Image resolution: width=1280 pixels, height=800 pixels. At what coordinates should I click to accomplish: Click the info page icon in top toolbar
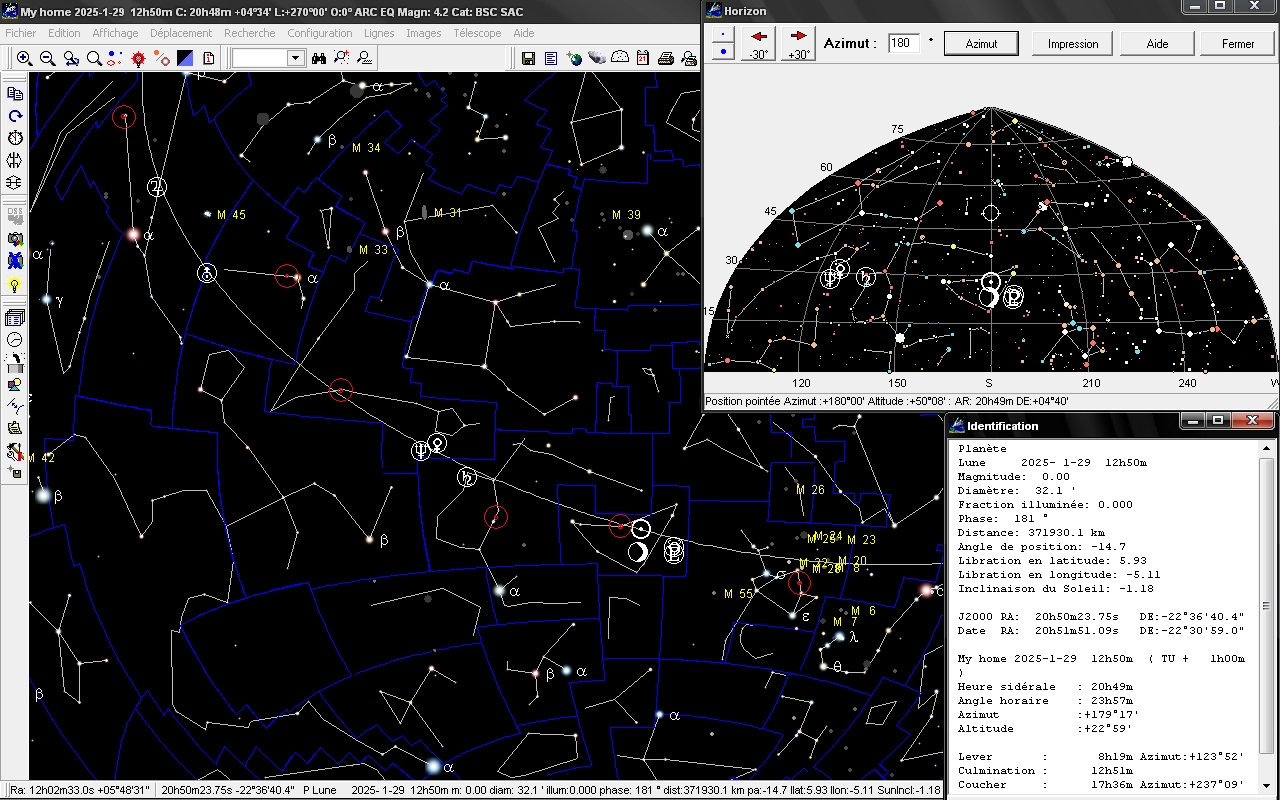point(208,58)
